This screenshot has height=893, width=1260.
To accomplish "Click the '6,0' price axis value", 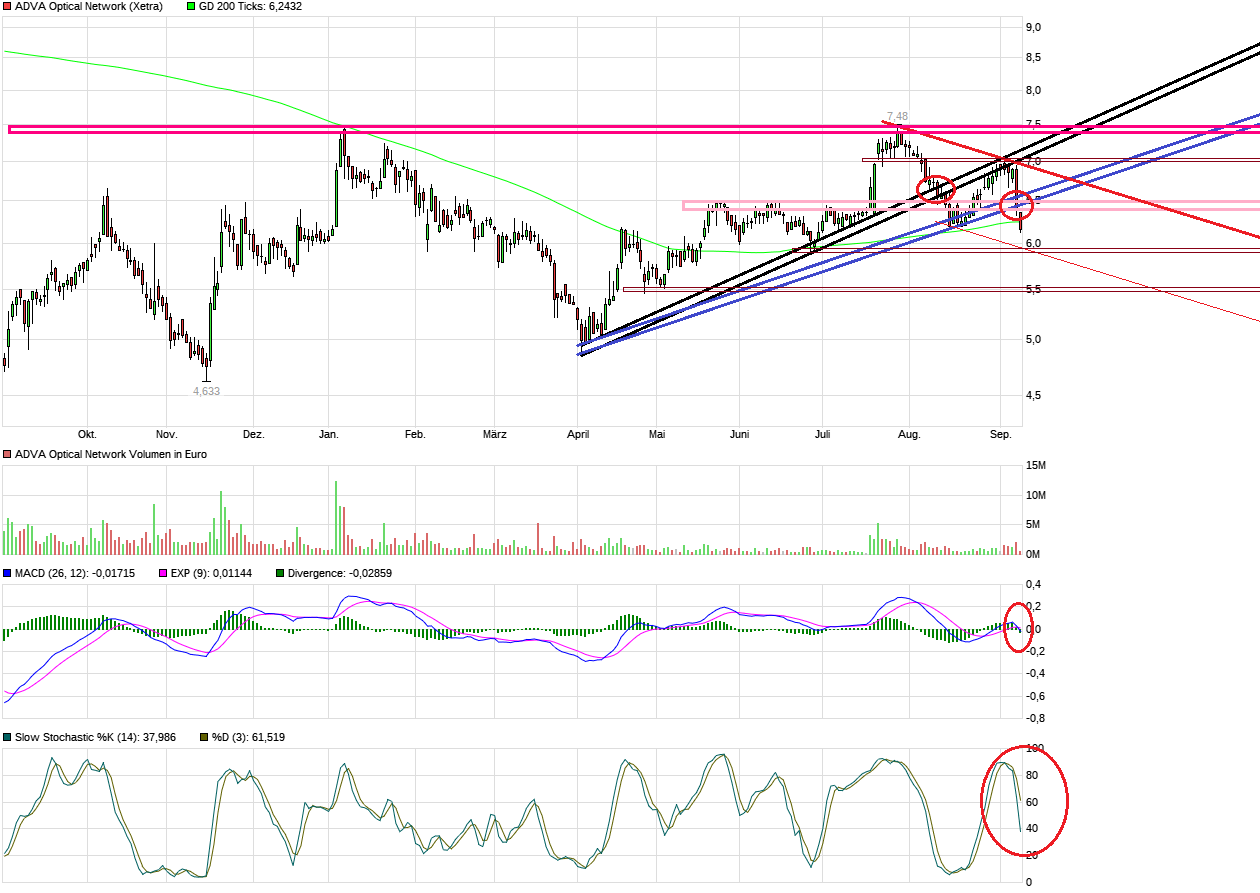I will point(1034,243).
